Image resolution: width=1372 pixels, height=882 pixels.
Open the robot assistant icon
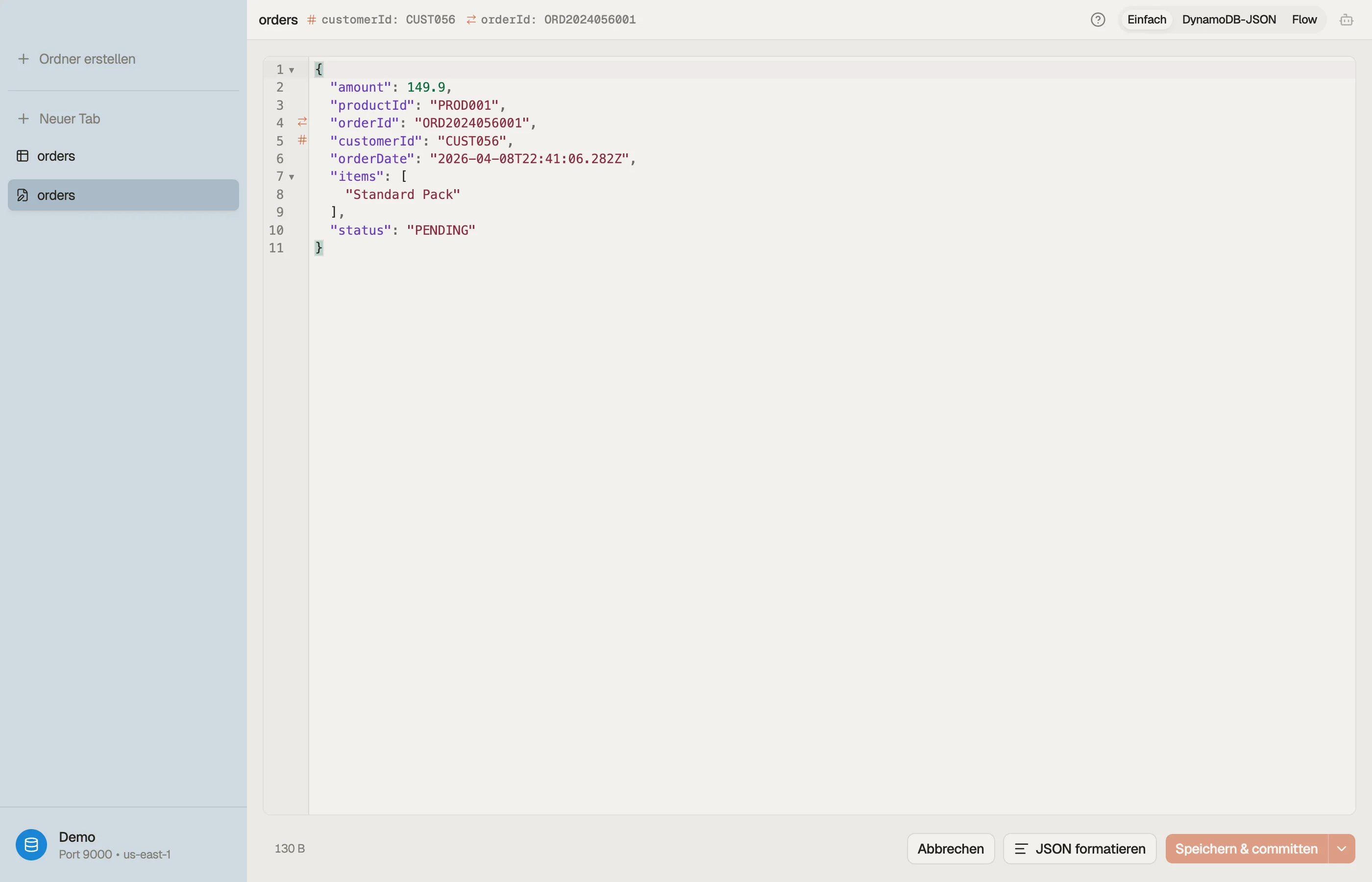[x=1346, y=20]
